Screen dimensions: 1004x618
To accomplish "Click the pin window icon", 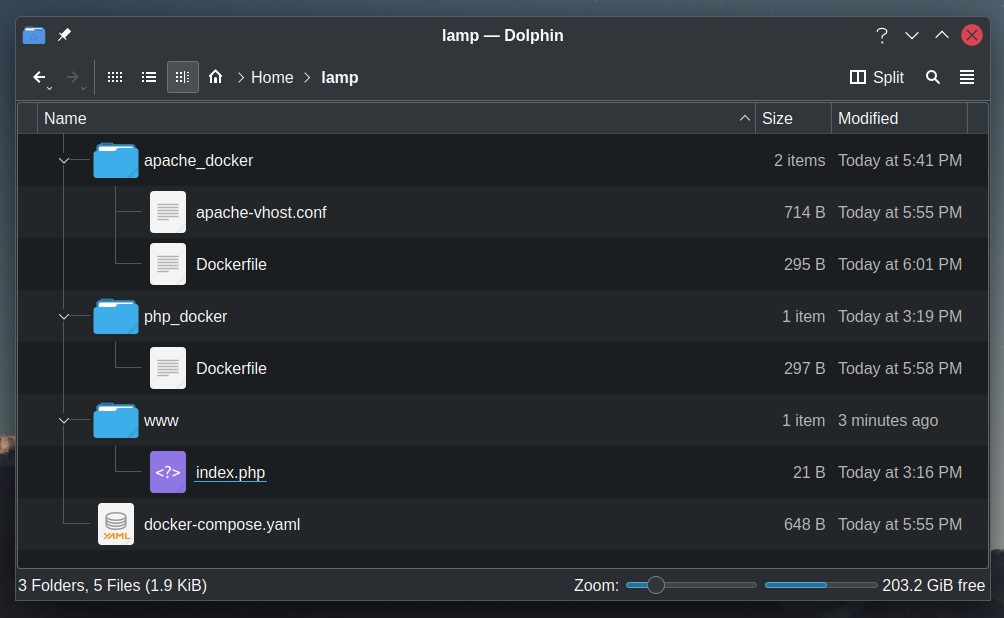I will [x=64, y=35].
